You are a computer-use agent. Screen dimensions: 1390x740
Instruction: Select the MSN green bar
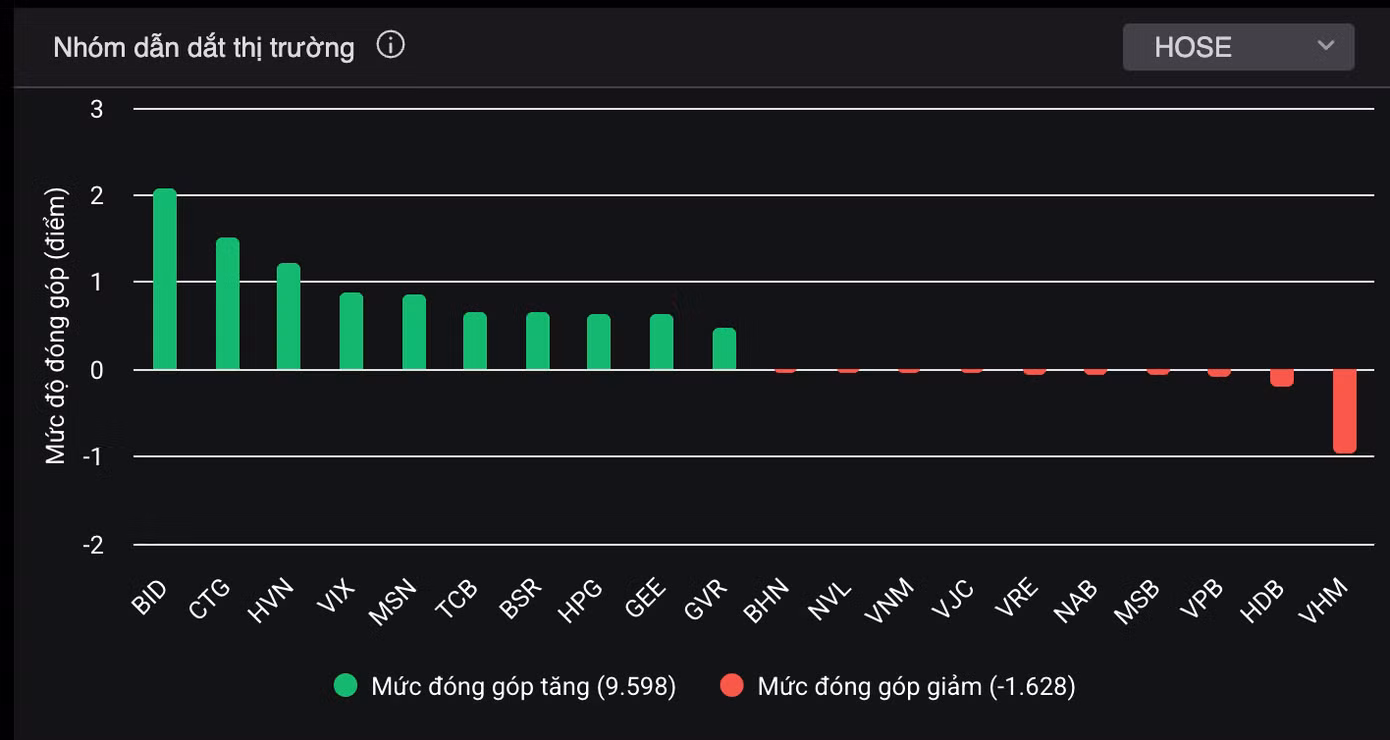(x=414, y=332)
